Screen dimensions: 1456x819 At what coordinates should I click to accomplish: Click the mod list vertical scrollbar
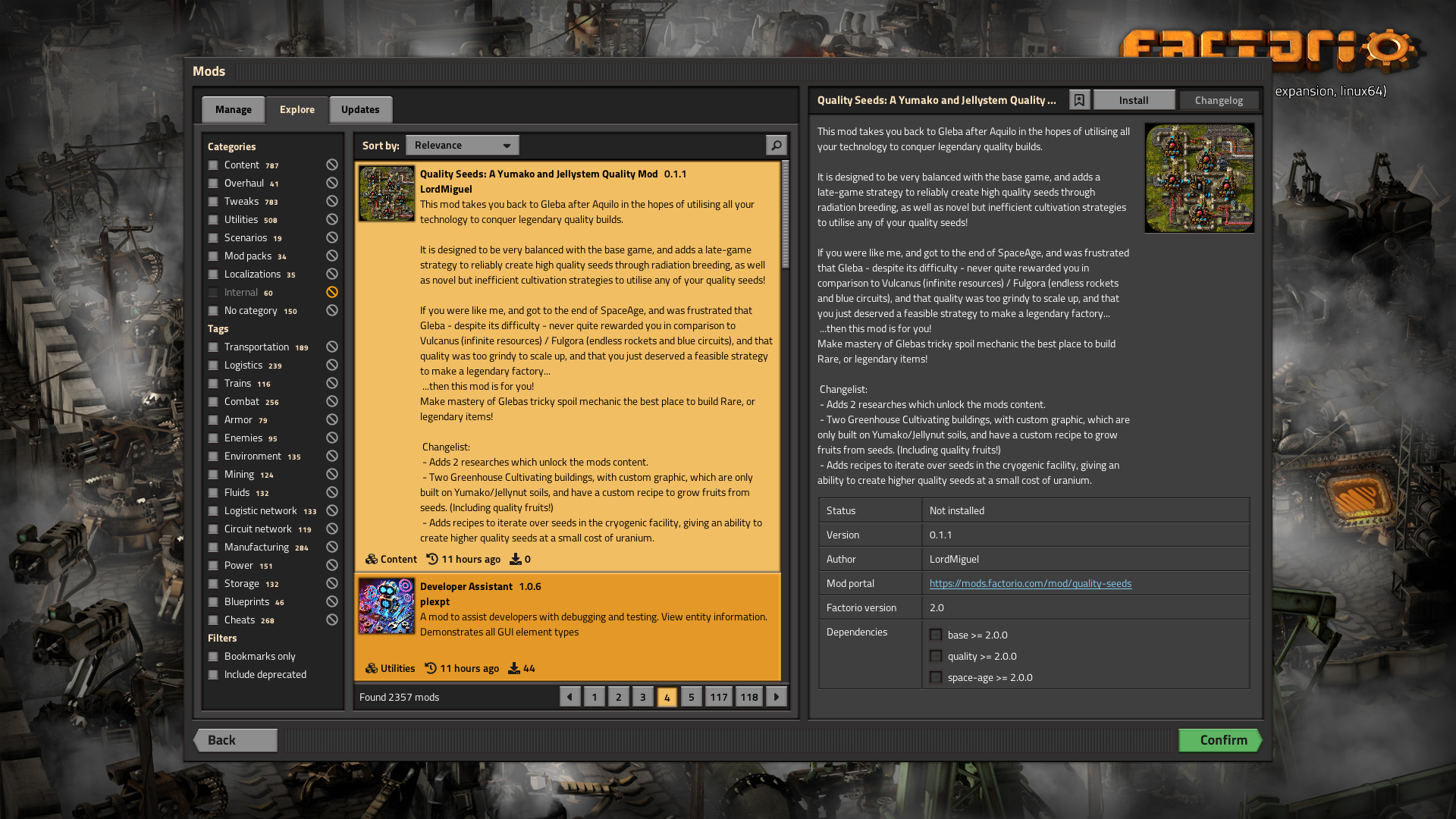click(x=785, y=215)
